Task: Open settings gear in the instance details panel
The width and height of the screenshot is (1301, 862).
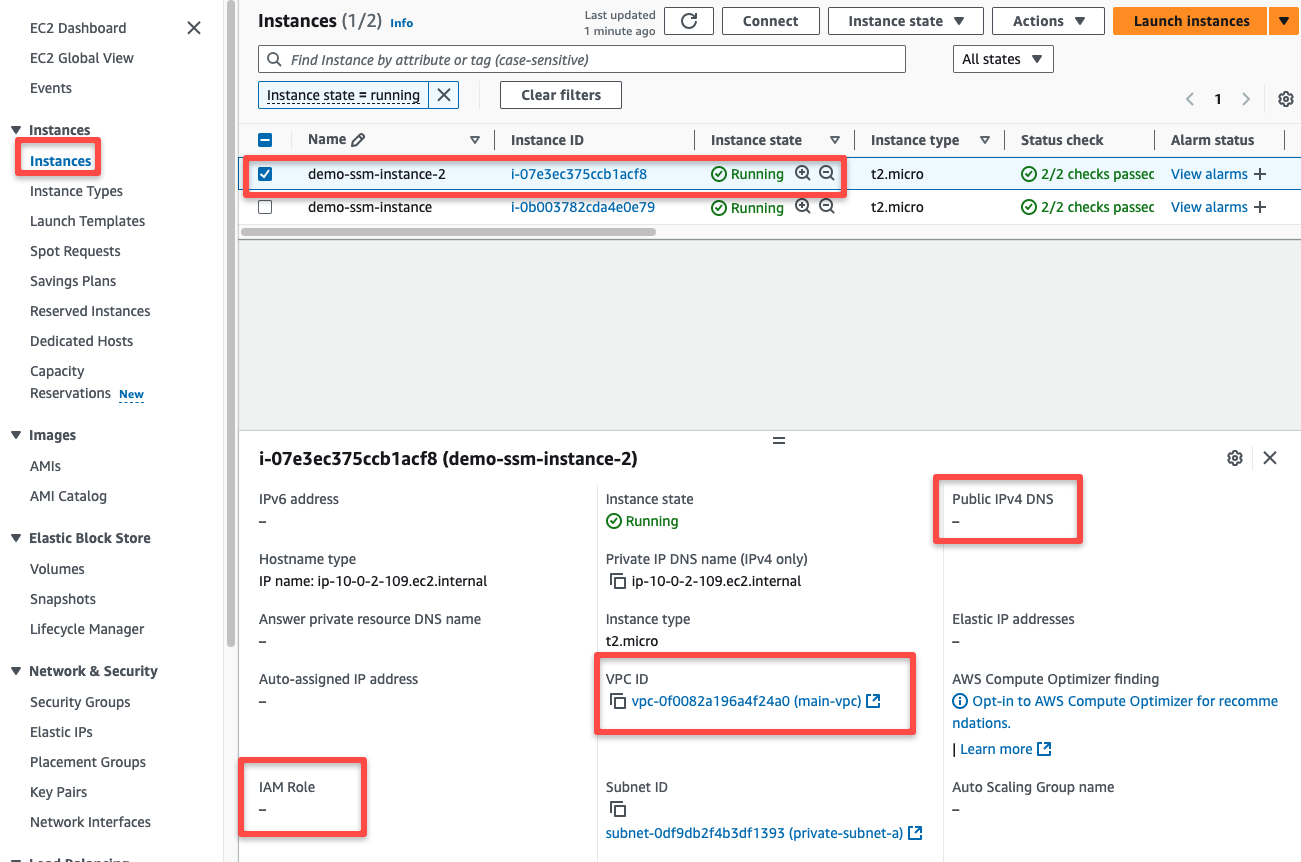Action: (1235, 457)
